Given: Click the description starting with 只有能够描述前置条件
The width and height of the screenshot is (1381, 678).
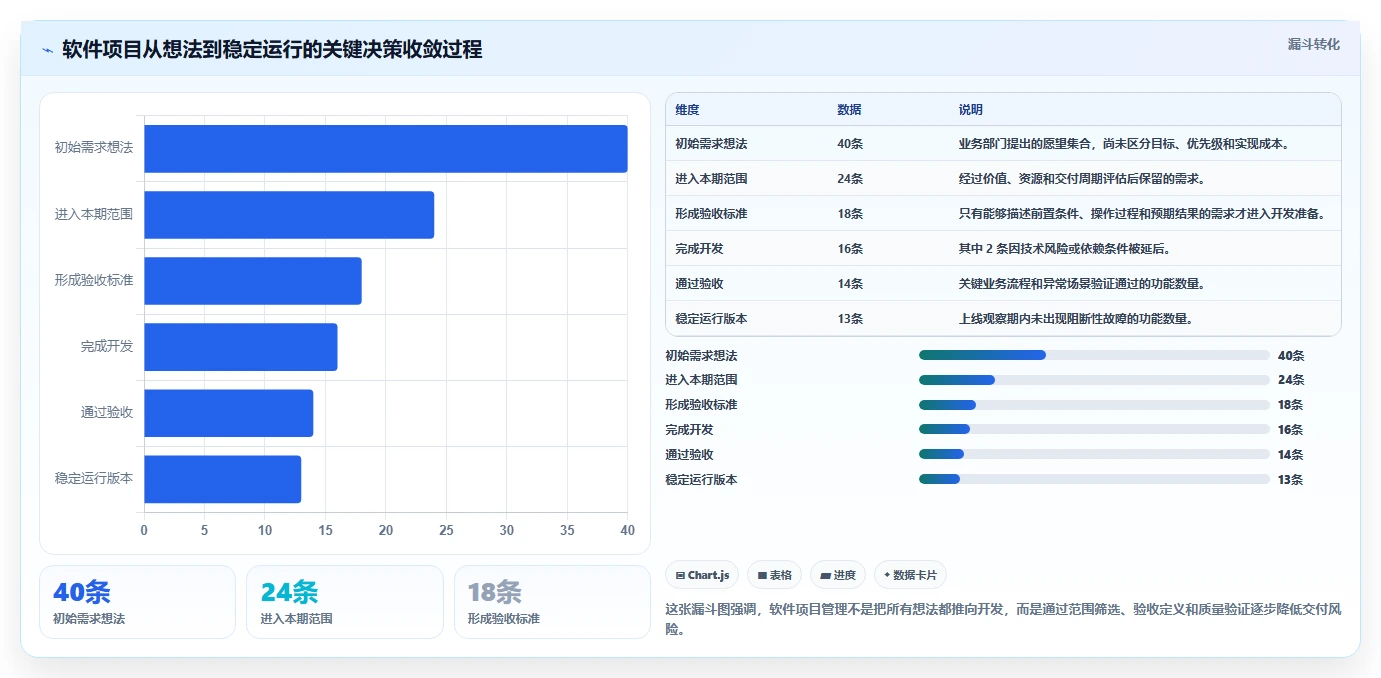Looking at the screenshot, I should click(1142, 214).
